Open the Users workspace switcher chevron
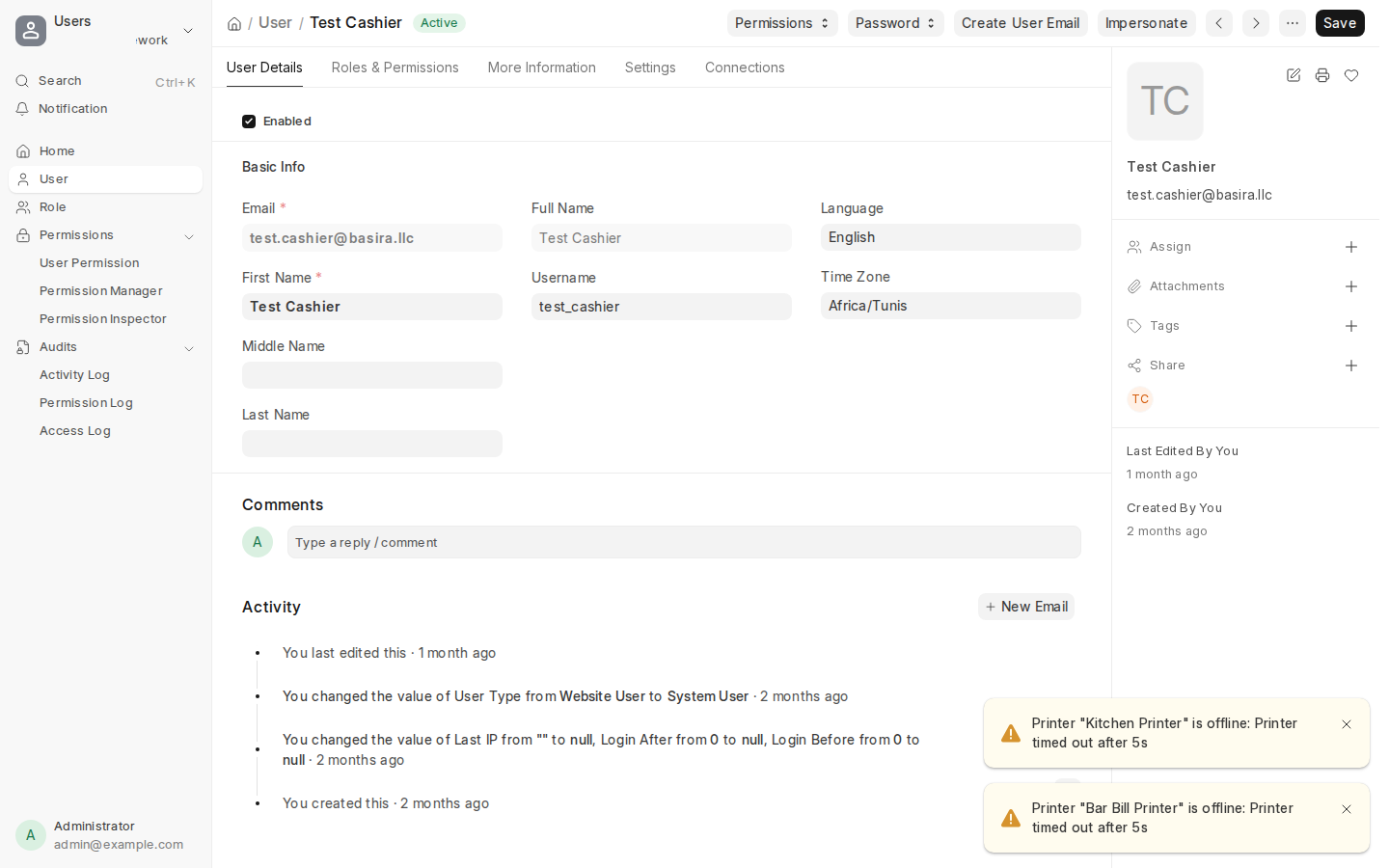1389x868 pixels. (x=188, y=31)
